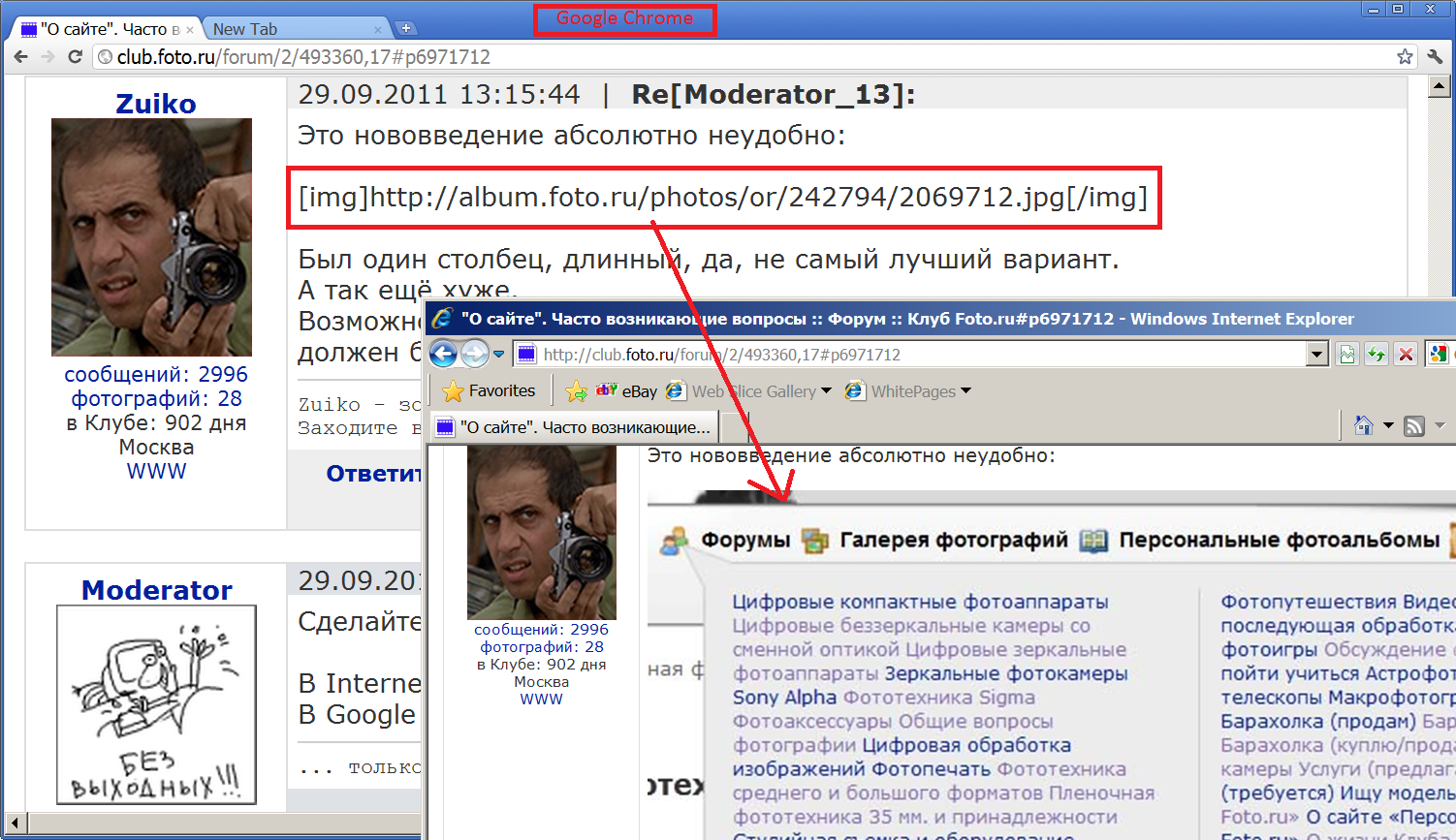Open "сообщений: 2996" link in Chrome
Screen dimensions: 1456x840
tap(156, 374)
